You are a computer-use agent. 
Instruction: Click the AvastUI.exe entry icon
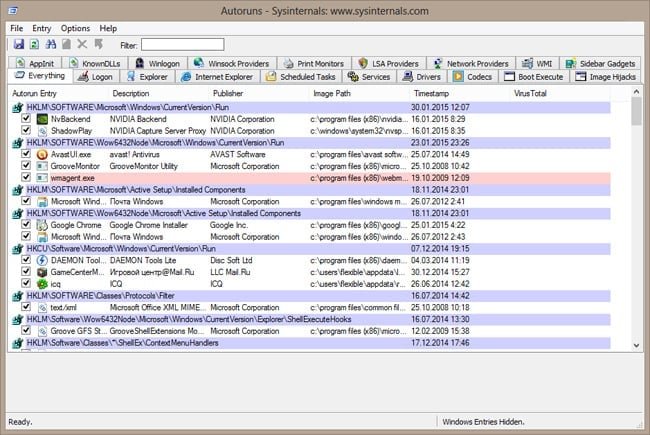[x=42, y=154]
